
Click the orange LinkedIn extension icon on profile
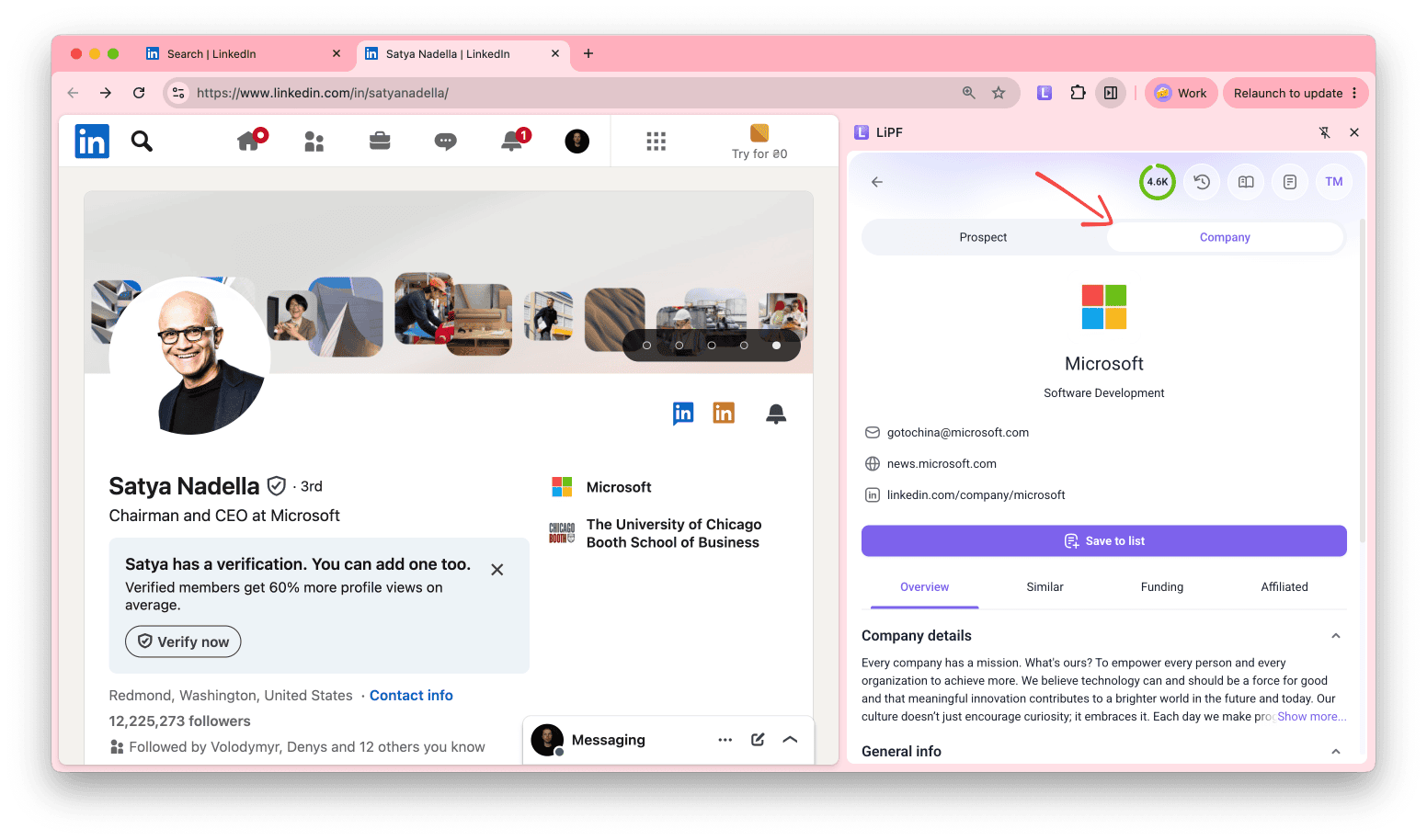pyautogui.click(x=724, y=414)
